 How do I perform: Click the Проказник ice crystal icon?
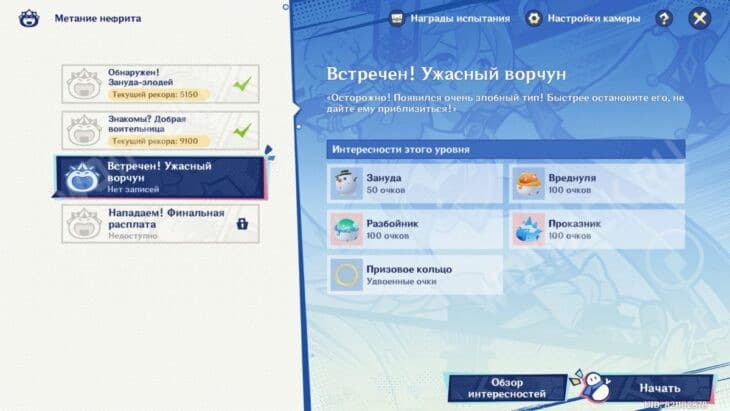[x=528, y=229]
